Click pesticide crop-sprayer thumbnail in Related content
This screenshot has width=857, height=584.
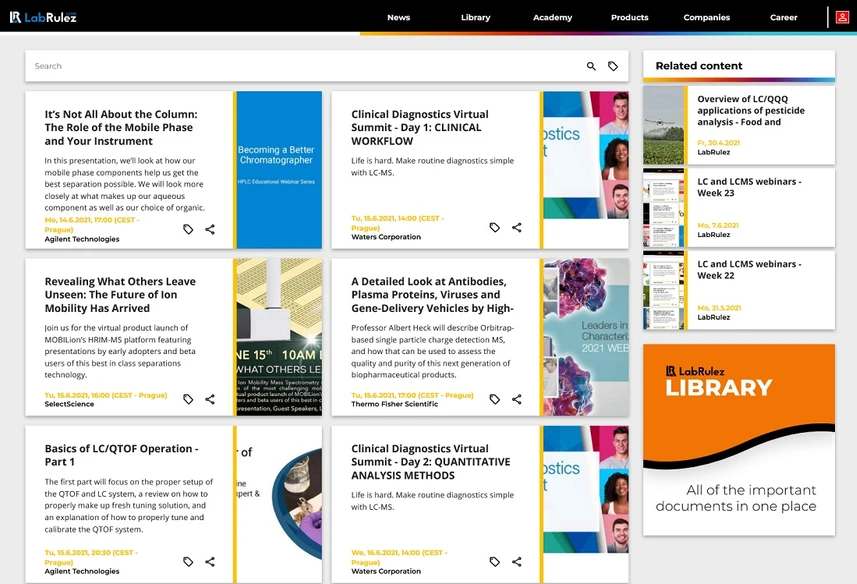664,125
